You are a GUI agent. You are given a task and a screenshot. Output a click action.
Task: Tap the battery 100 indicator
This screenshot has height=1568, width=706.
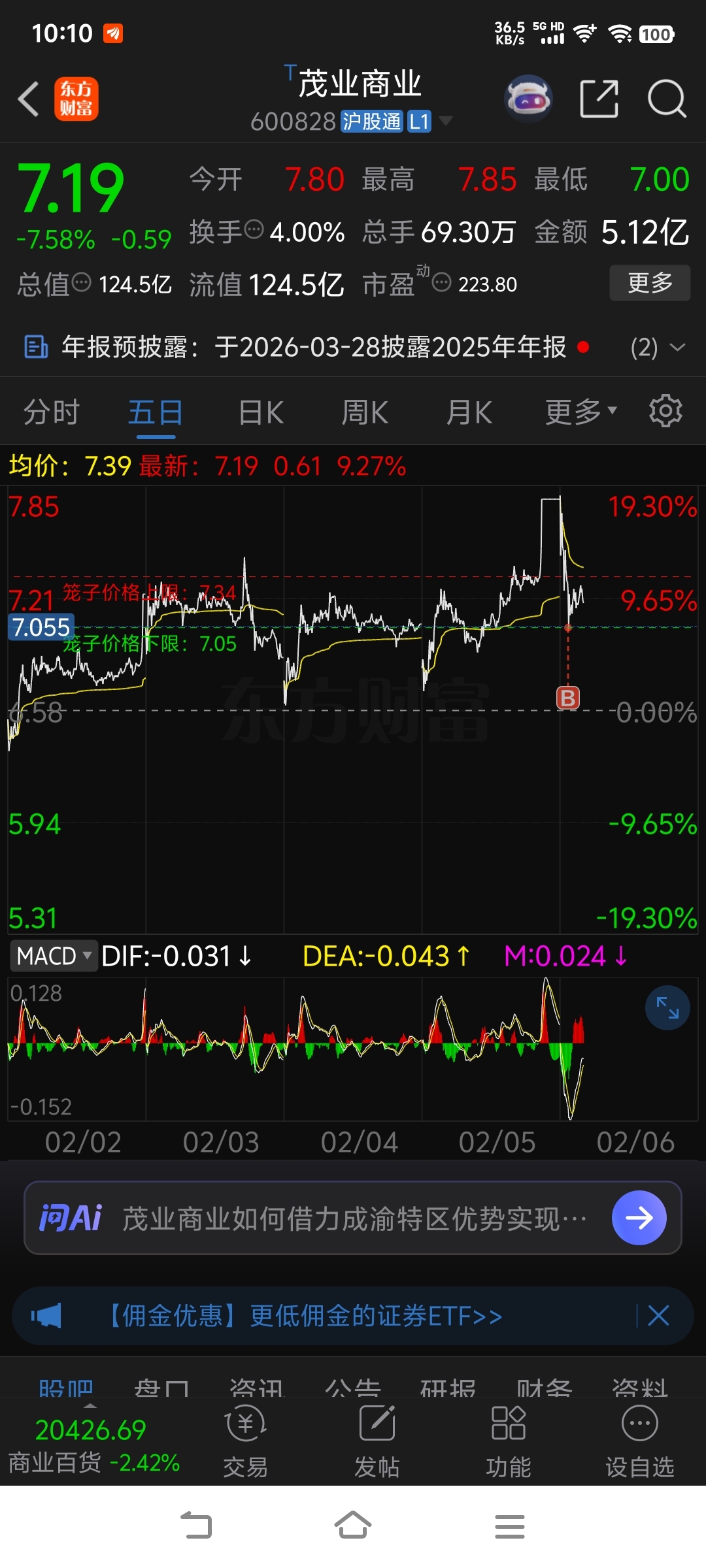click(x=656, y=35)
